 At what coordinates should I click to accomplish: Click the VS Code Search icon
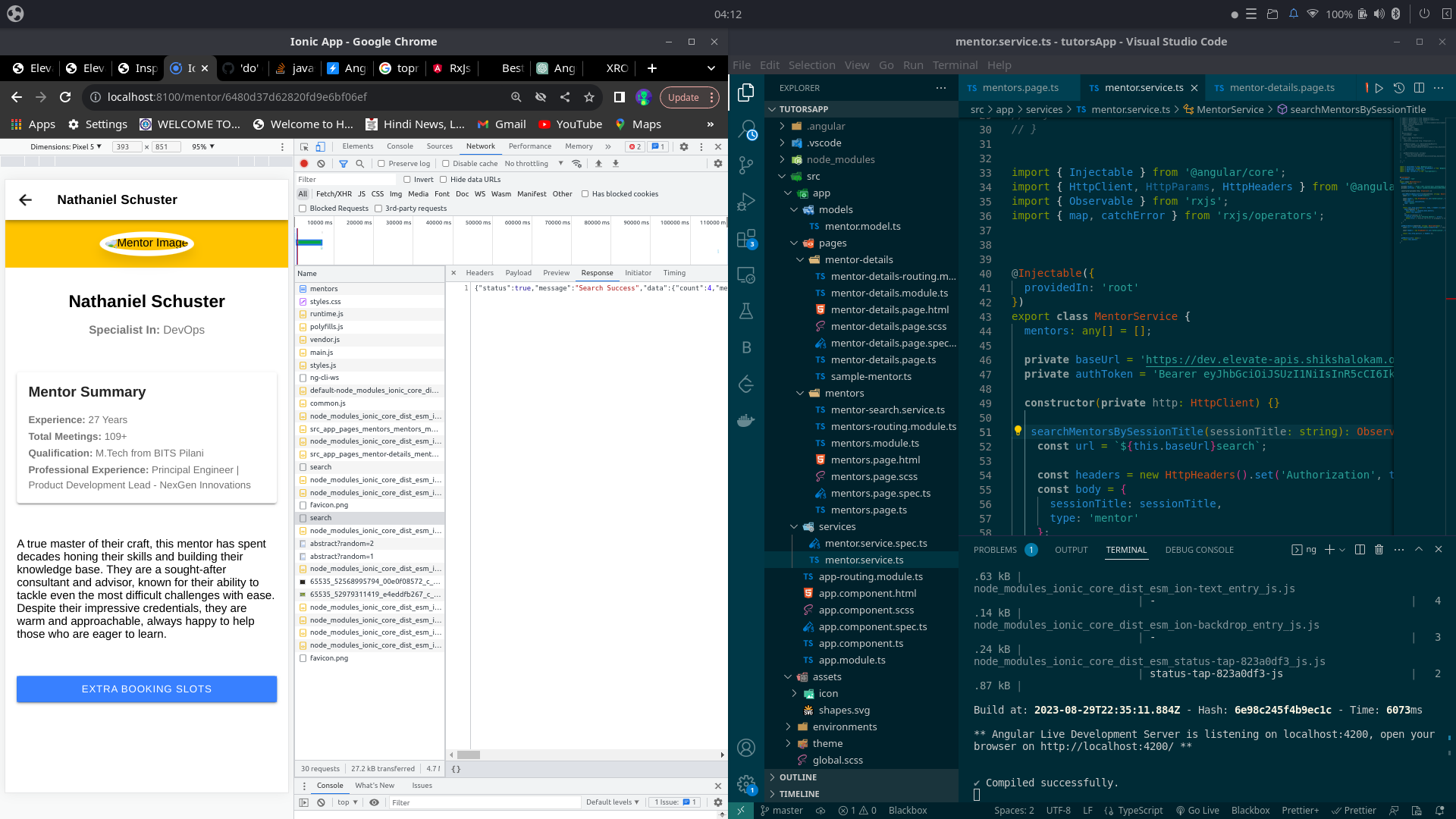point(746,129)
